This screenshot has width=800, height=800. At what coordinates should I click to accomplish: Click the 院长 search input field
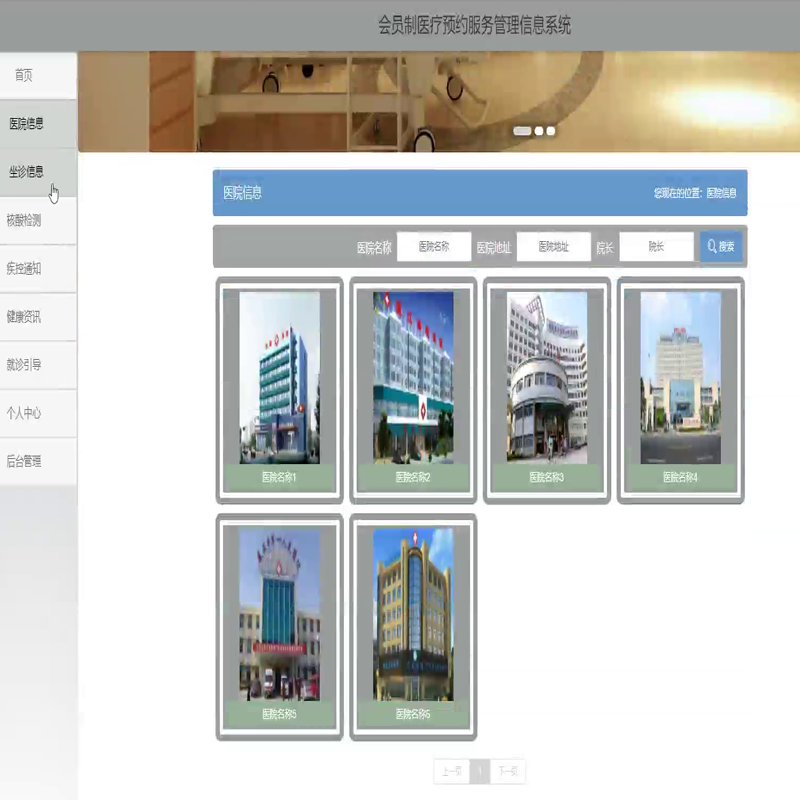point(656,247)
